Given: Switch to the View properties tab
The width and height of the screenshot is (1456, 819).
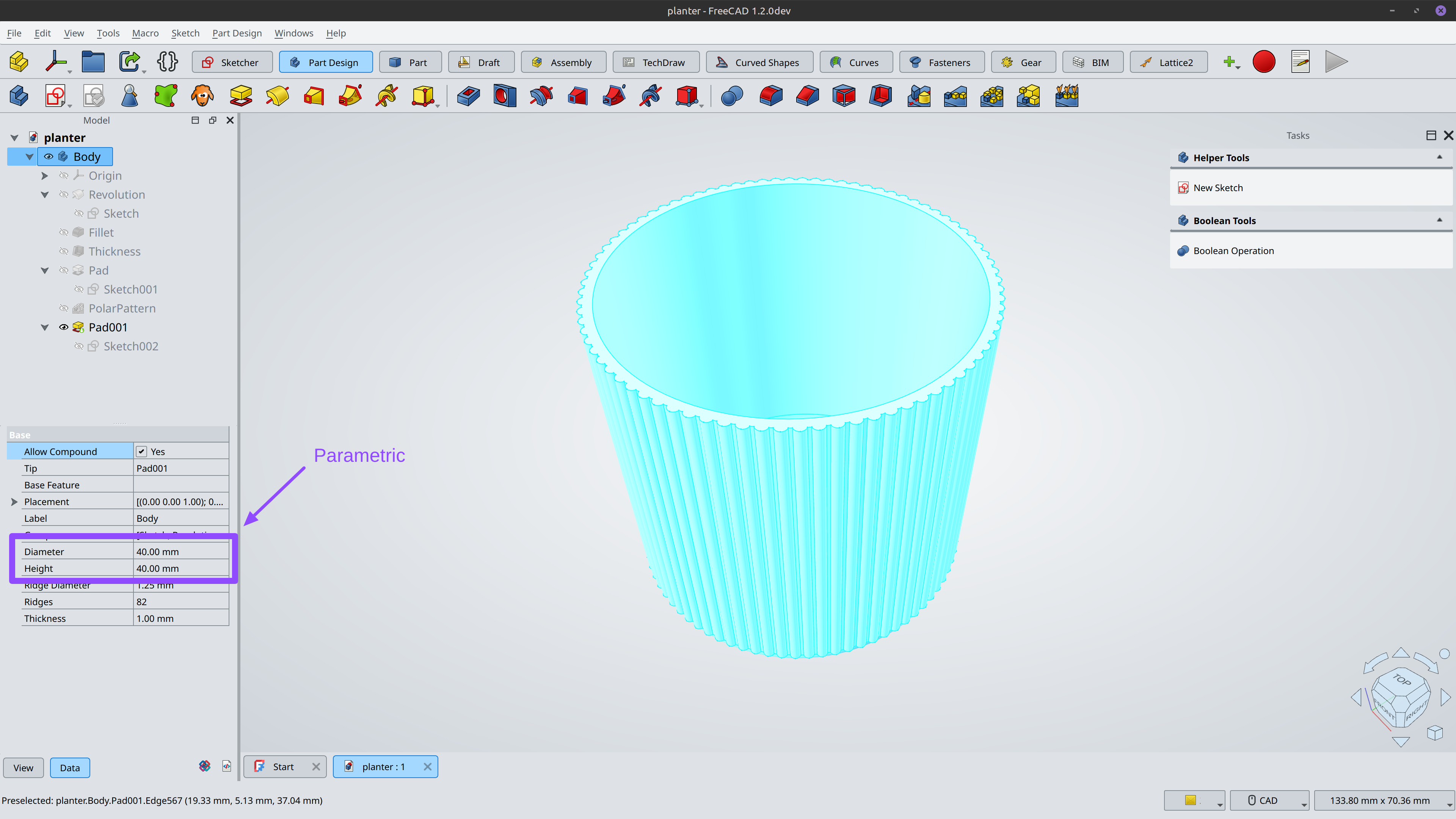Looking at the screenshot, I should [x=23, y=767].
